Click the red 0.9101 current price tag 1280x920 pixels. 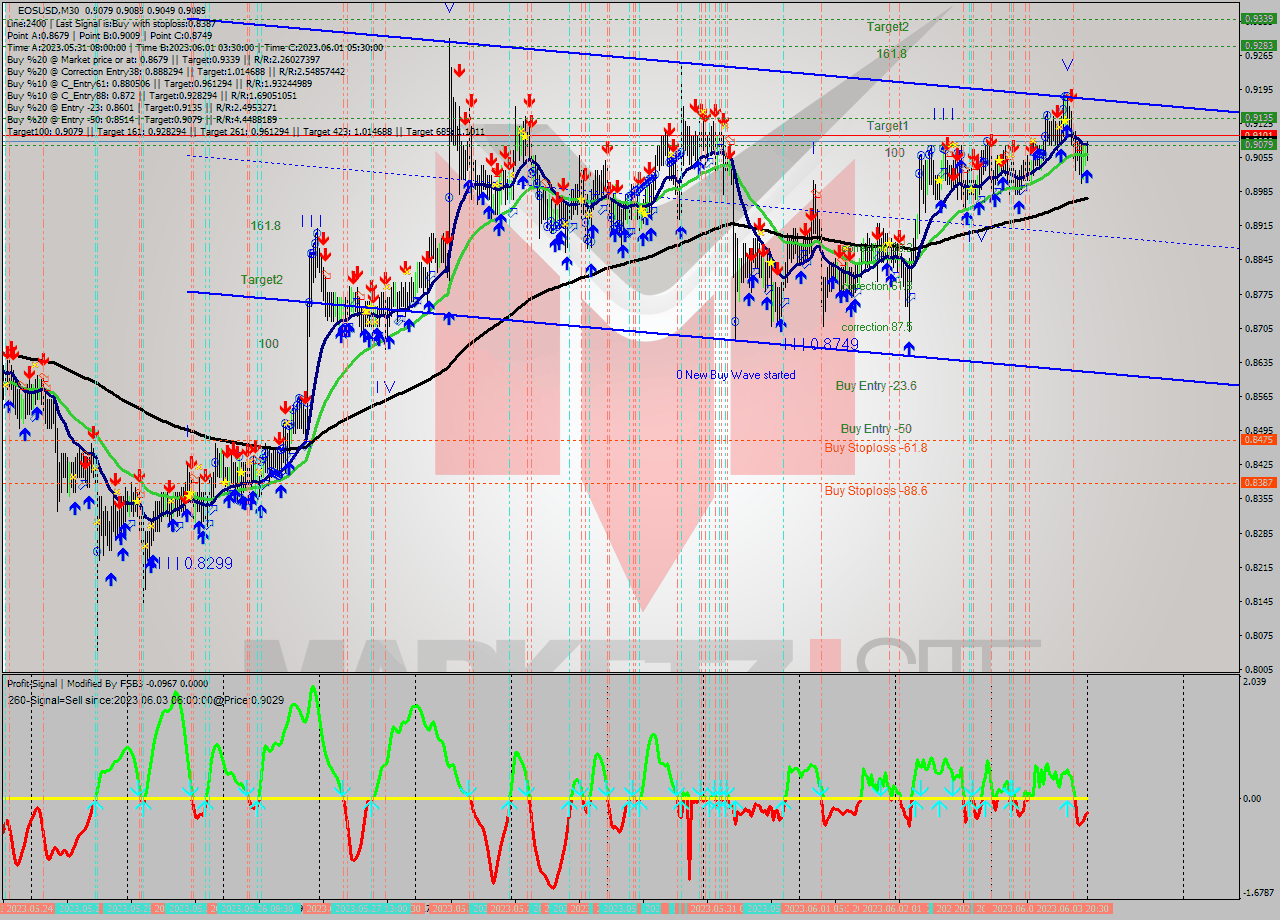point(1257,134)
